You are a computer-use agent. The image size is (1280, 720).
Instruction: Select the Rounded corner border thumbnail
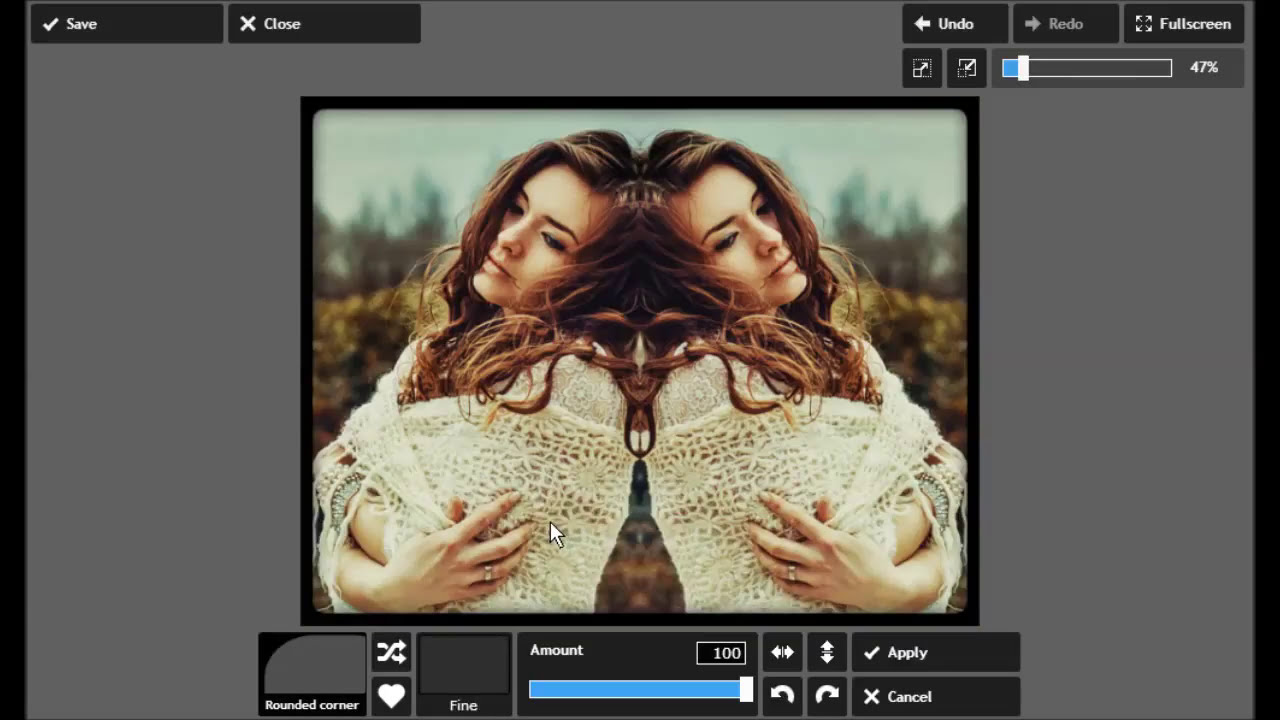point(312,674)
